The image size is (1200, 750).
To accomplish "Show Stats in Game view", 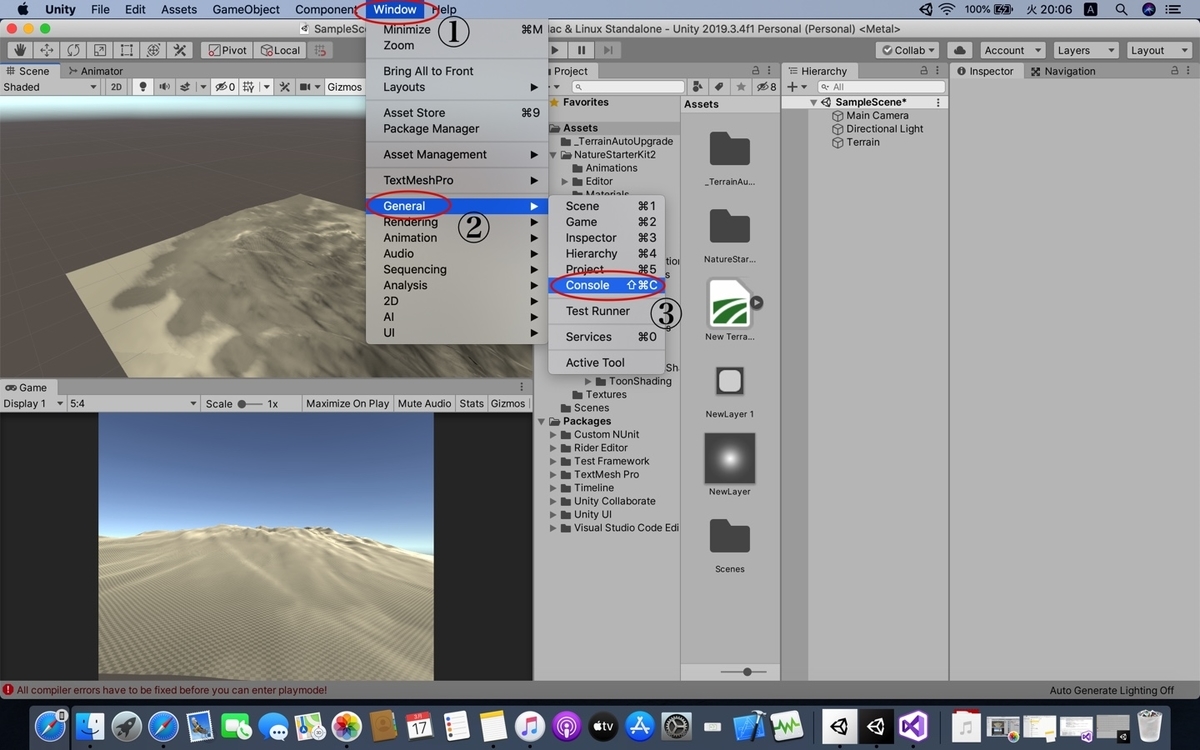I will pyautogui.click(x=471, y=403).
